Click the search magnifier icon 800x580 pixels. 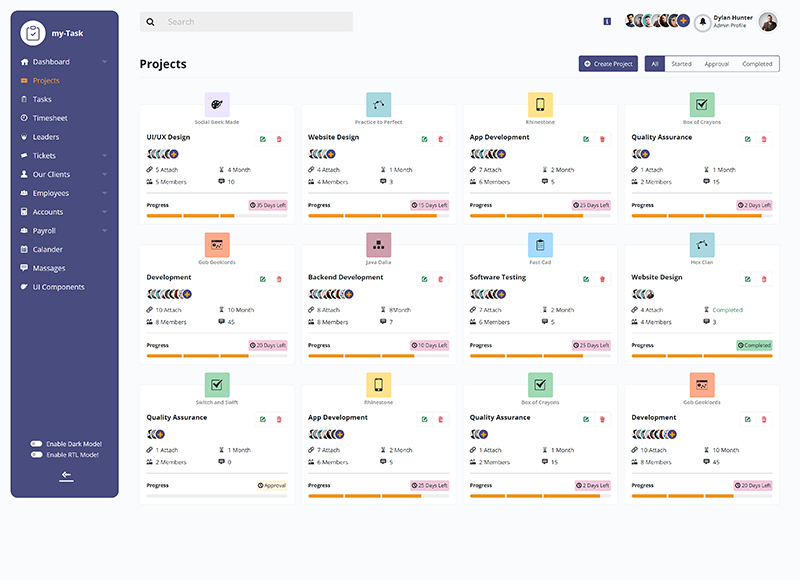tap(151, 22)
